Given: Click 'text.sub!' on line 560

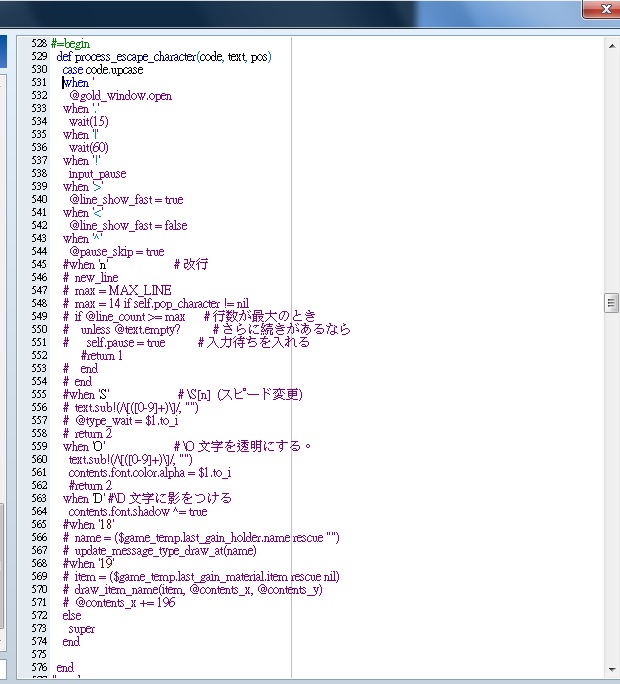Looking at the screenshot, I should coord(89,460).
